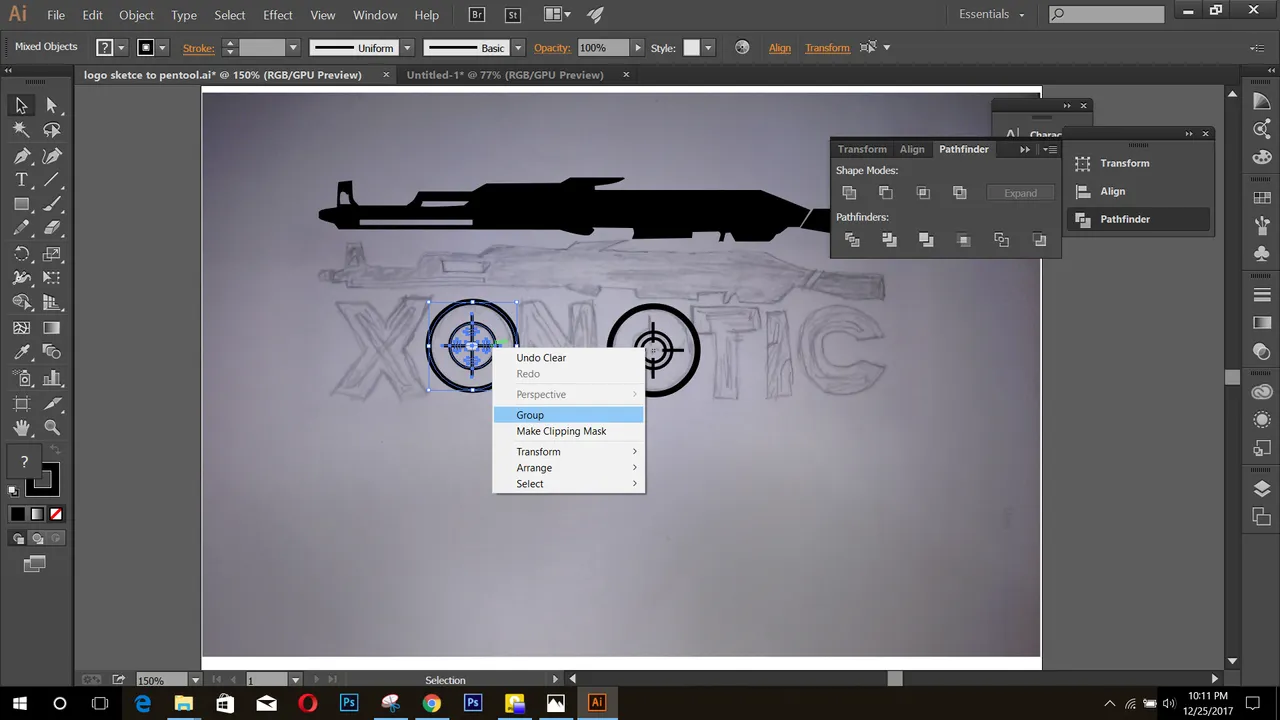Screen dimensions: 1280x720
Task: Open Photoshop from the Windows taskbar
Action: point(349,703)
